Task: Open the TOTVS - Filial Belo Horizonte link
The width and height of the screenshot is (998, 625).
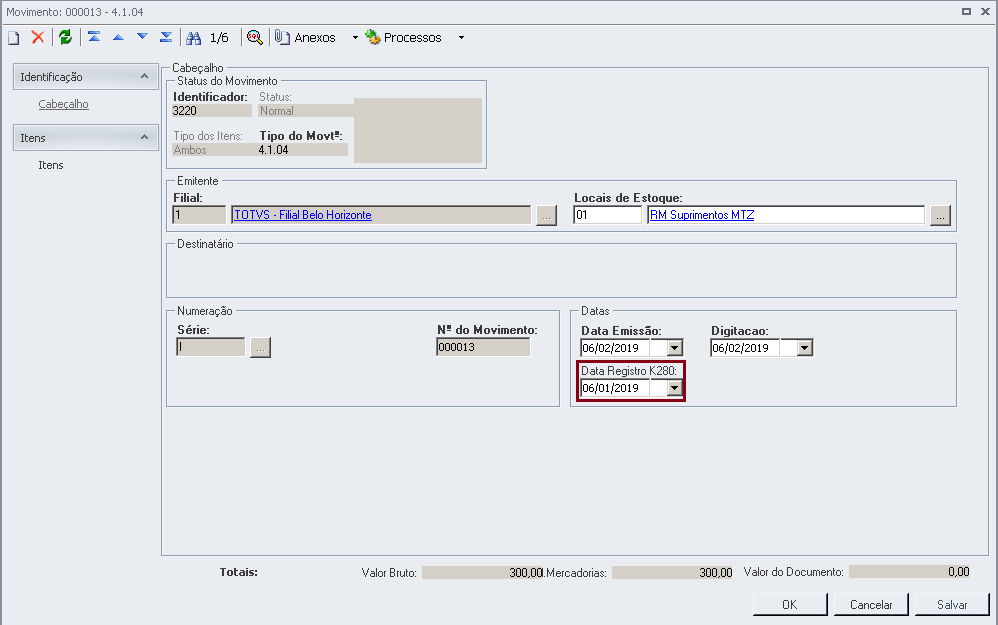Action: [x=303, y=215]
